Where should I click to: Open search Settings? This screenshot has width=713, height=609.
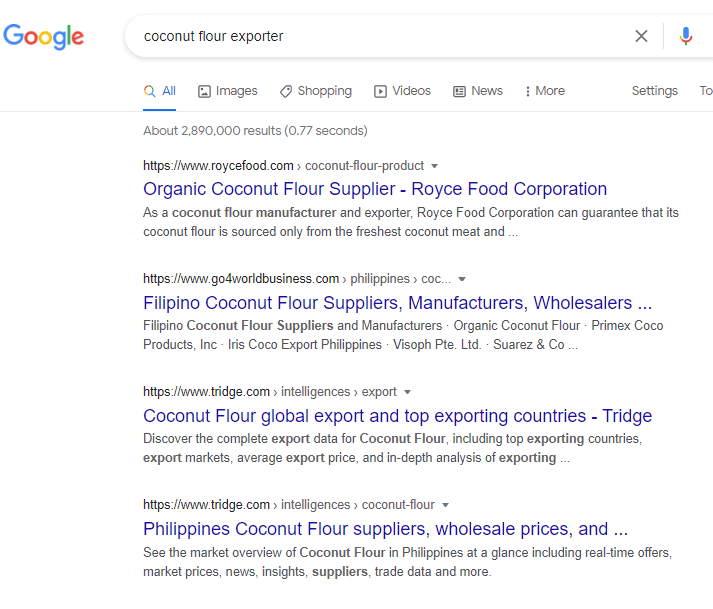654,91
